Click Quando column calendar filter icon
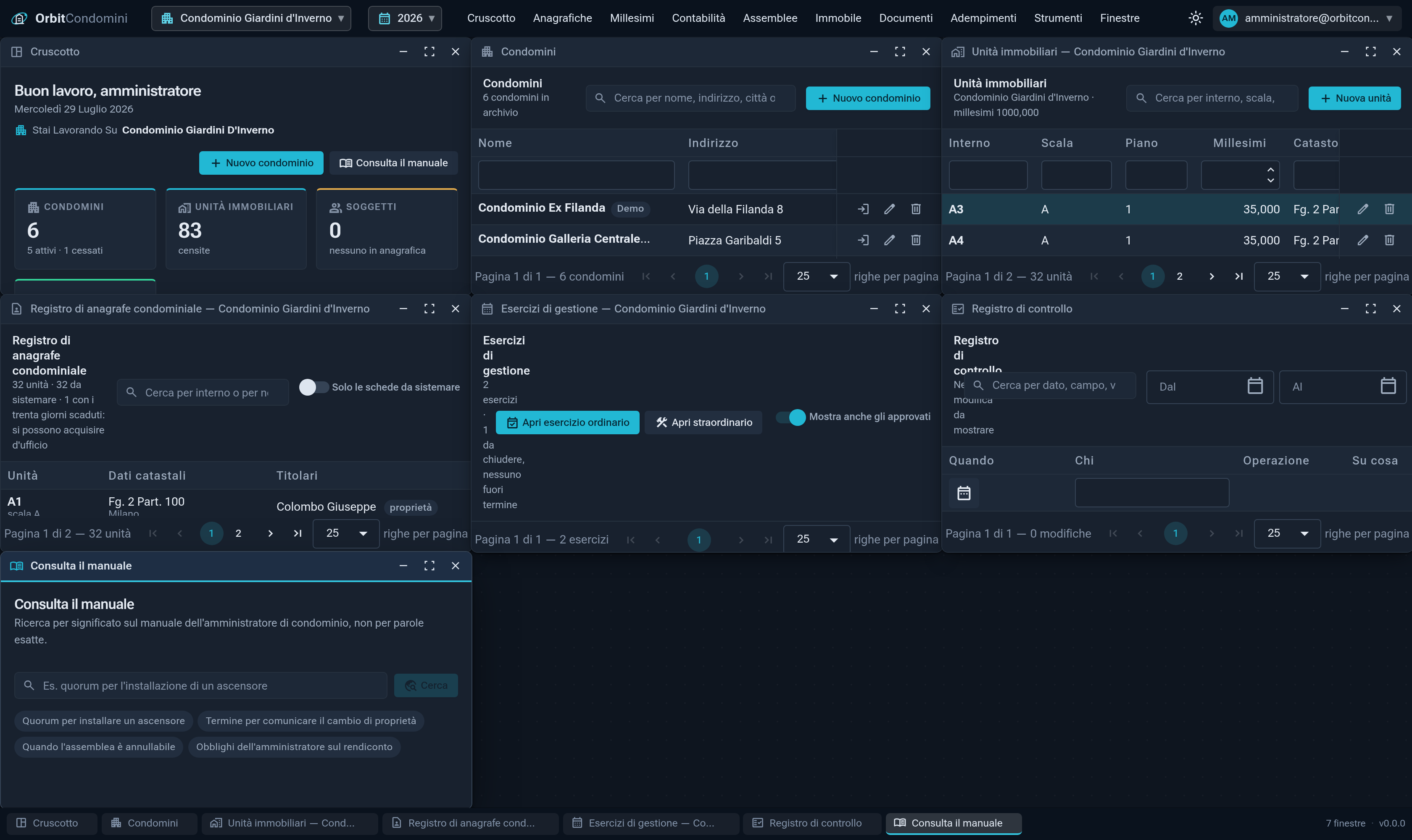The image size is (1412, 840). click(x=964, y=493)
